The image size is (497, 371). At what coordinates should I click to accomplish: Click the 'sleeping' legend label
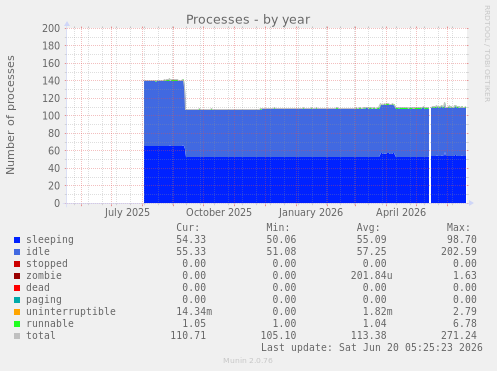[50, 240]
